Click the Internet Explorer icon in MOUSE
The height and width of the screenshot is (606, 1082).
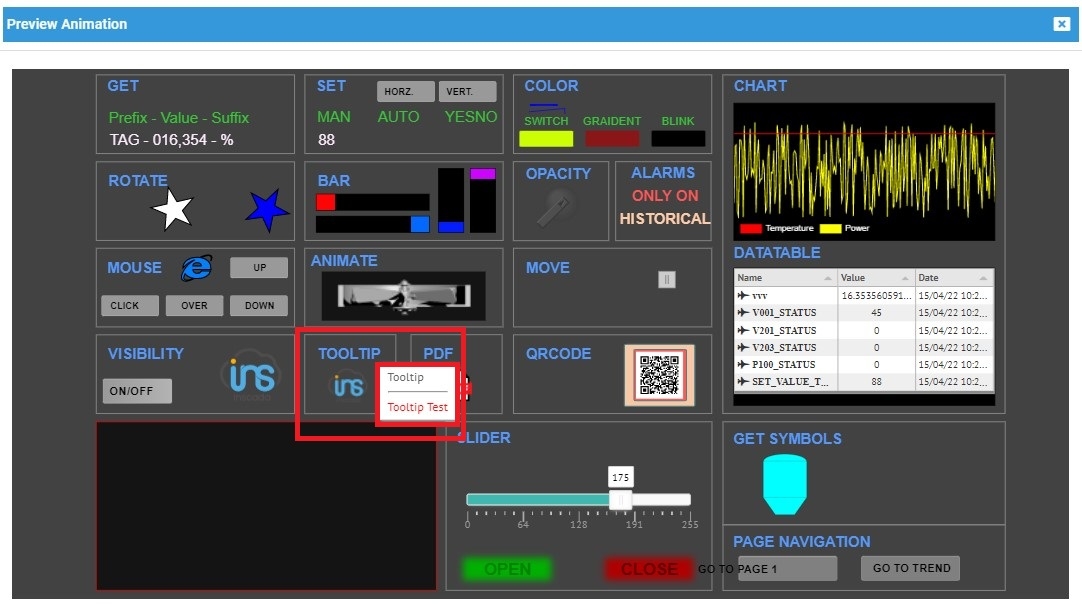197,267
